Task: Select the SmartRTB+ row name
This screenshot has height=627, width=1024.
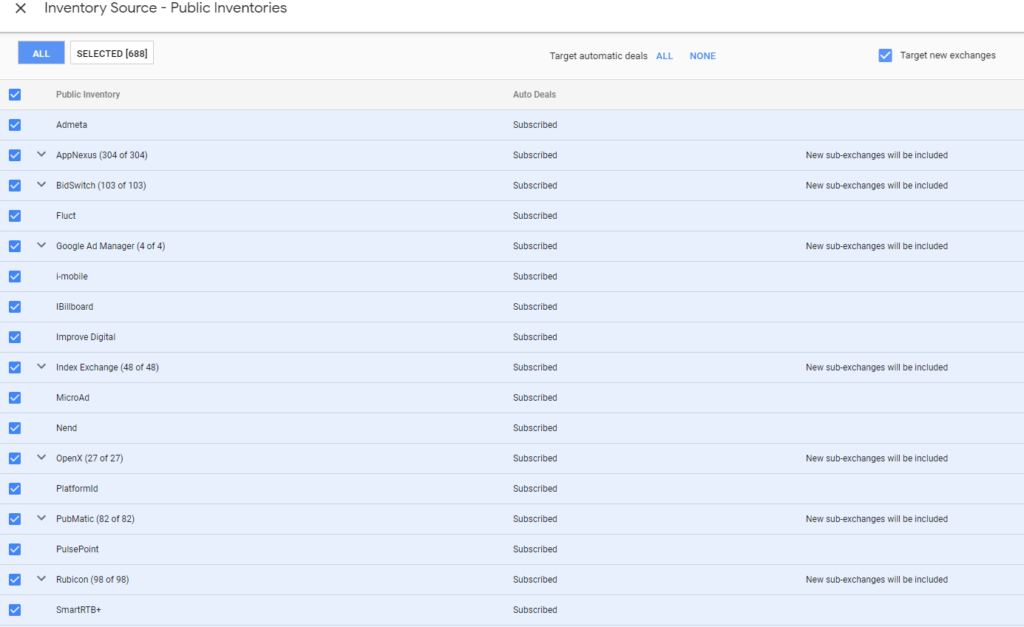Action: [x=78, y=610]
